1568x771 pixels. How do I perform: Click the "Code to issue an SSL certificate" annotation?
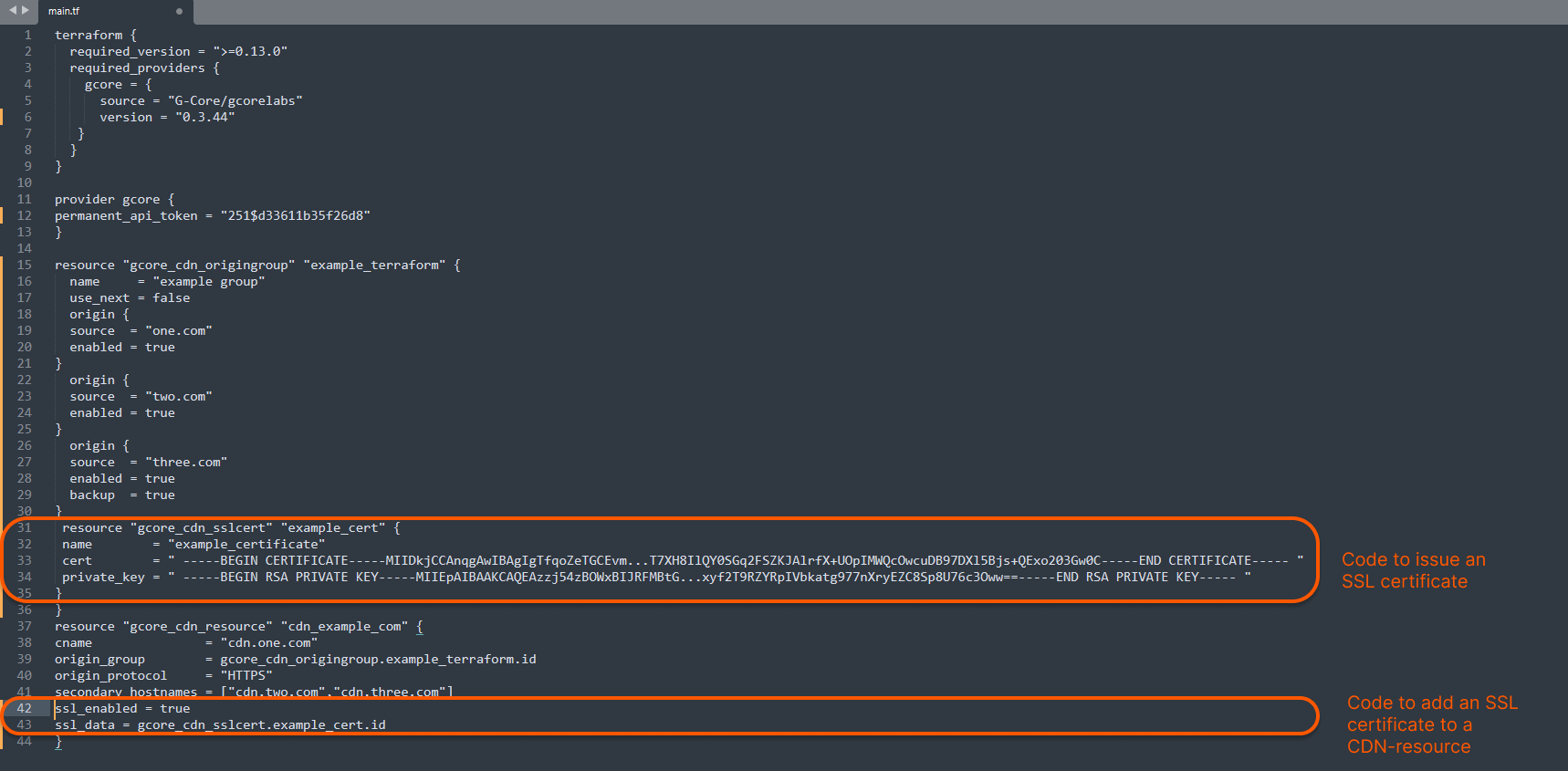[x=1413, y=571]
